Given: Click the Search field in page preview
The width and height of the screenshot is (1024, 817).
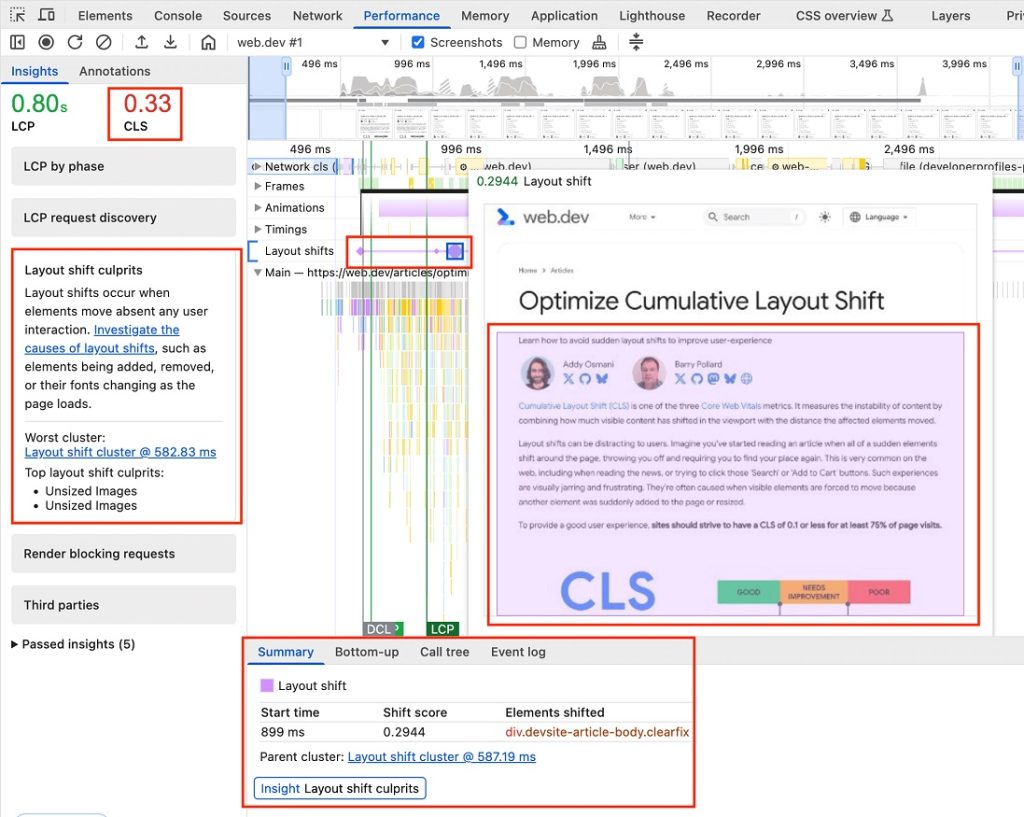Looking at the screenshot, I should (755, 217).
